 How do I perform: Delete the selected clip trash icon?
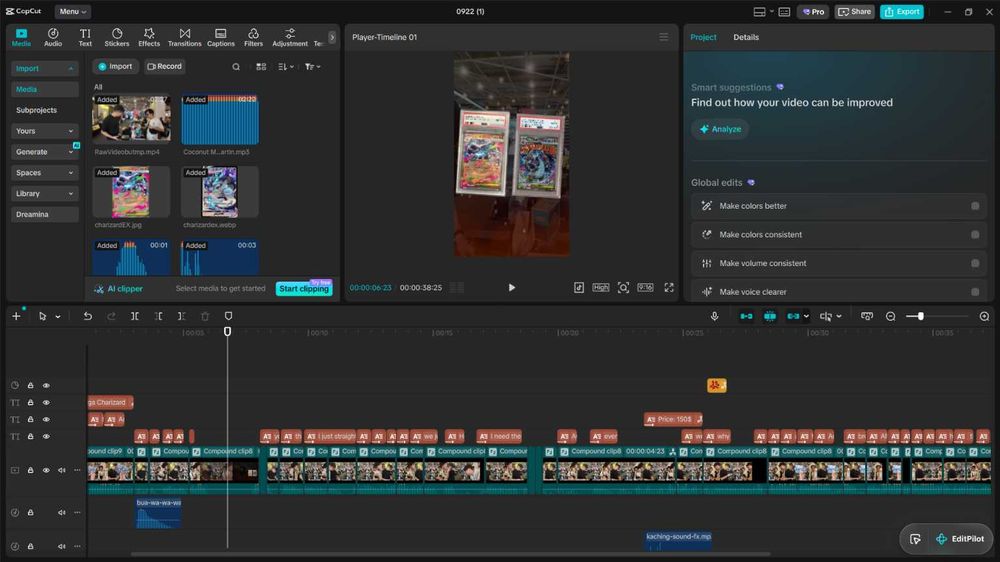(205, 316)
